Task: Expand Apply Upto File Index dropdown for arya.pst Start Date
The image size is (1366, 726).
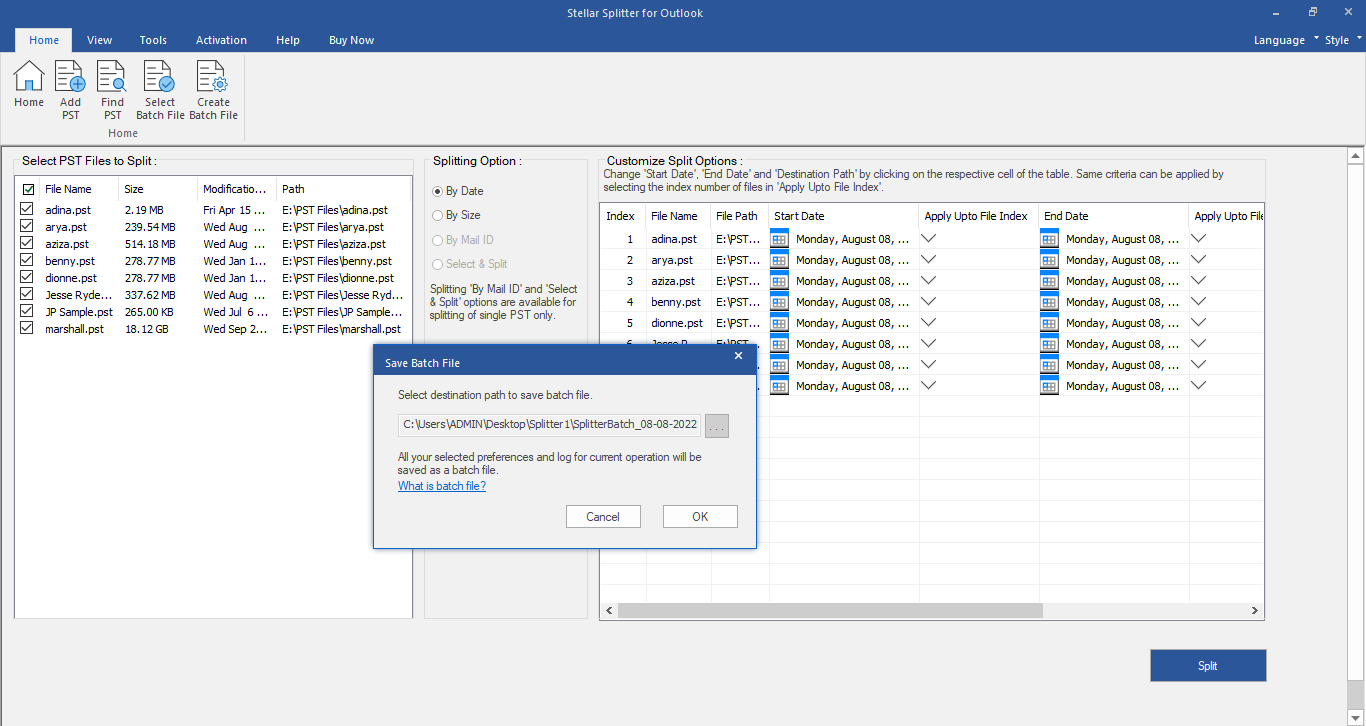Action: tap(929, 259)
